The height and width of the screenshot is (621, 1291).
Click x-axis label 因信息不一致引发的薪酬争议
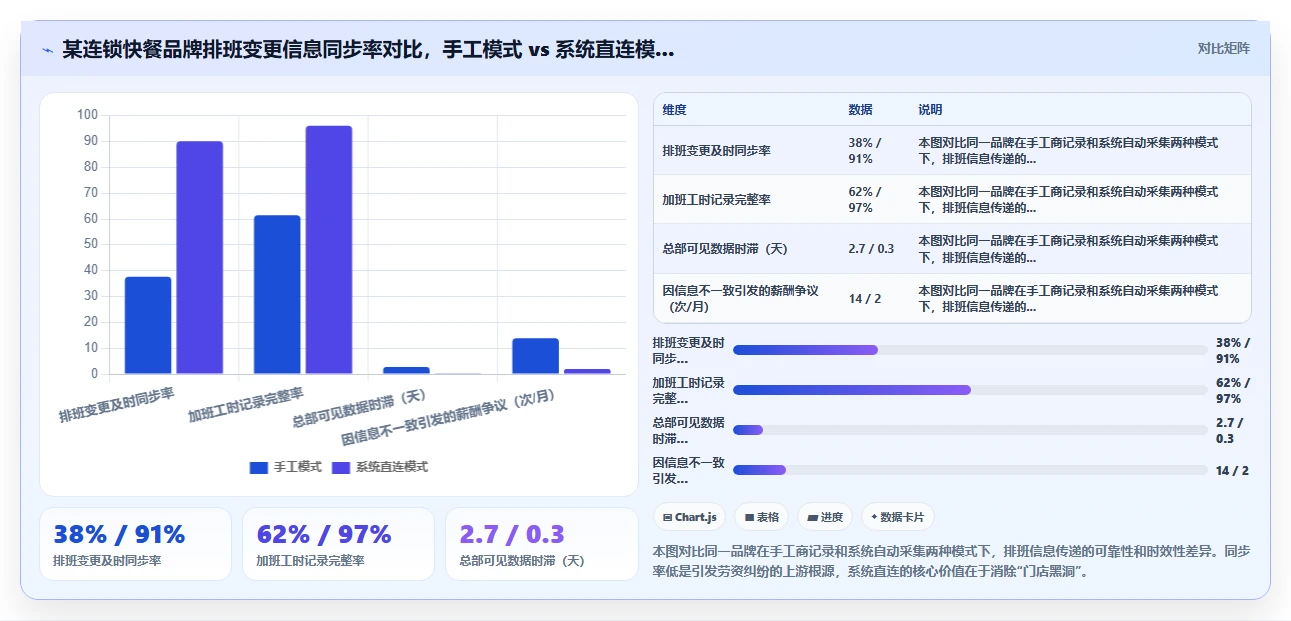[x=449, y=417]
